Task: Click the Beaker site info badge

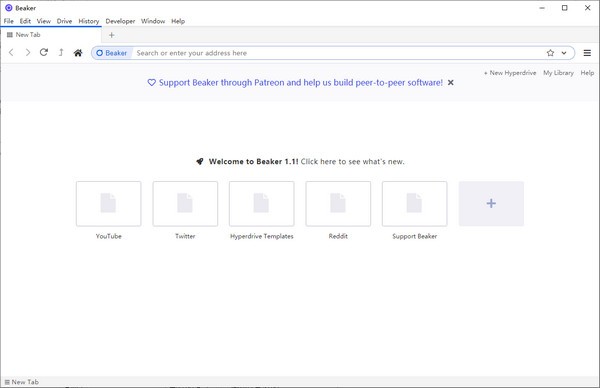Action: pyautogui.click(x=112, y=53)
